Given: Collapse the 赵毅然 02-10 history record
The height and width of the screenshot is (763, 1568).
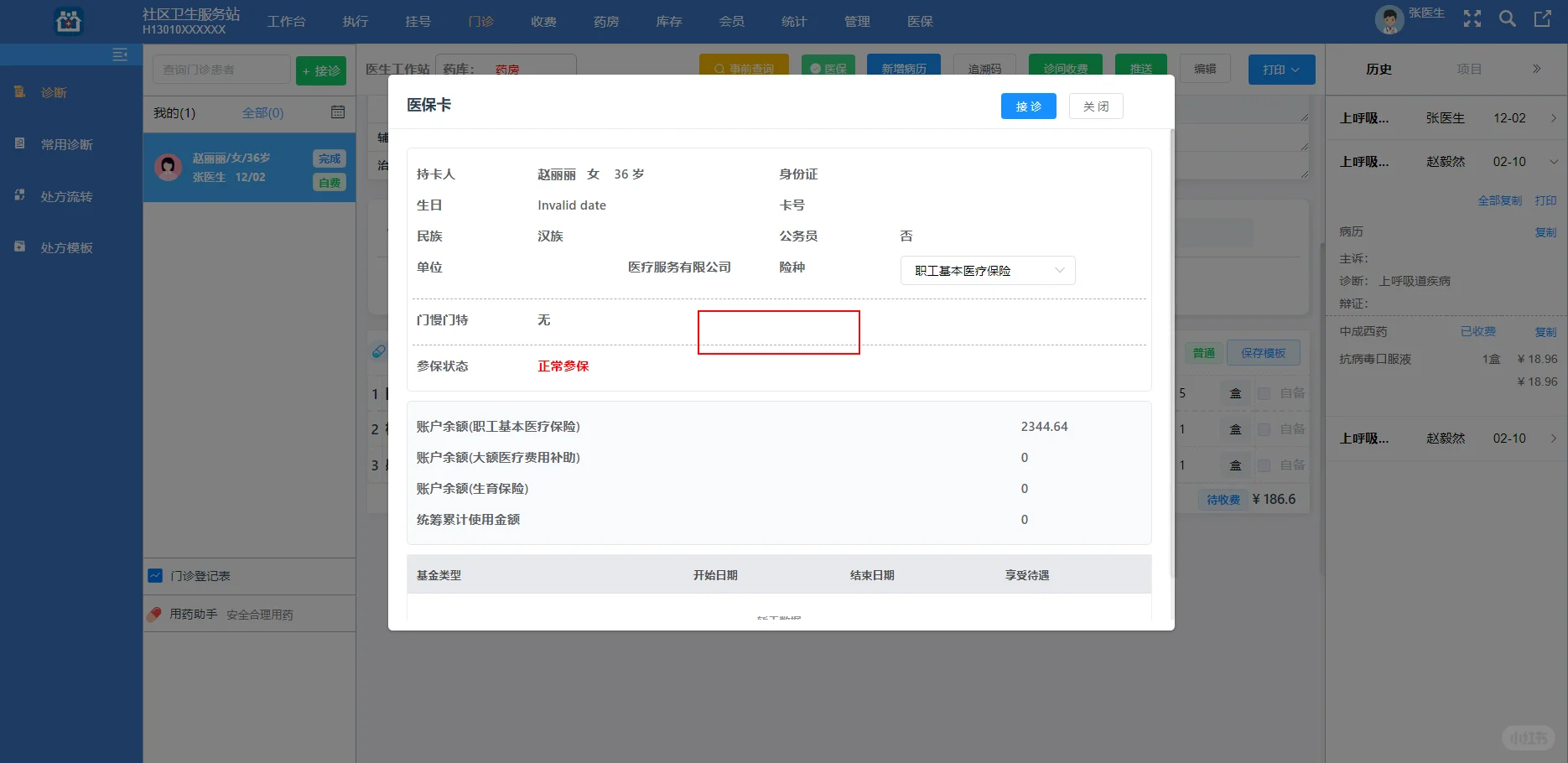Looking at the screenshot, I should (1553, 161).
